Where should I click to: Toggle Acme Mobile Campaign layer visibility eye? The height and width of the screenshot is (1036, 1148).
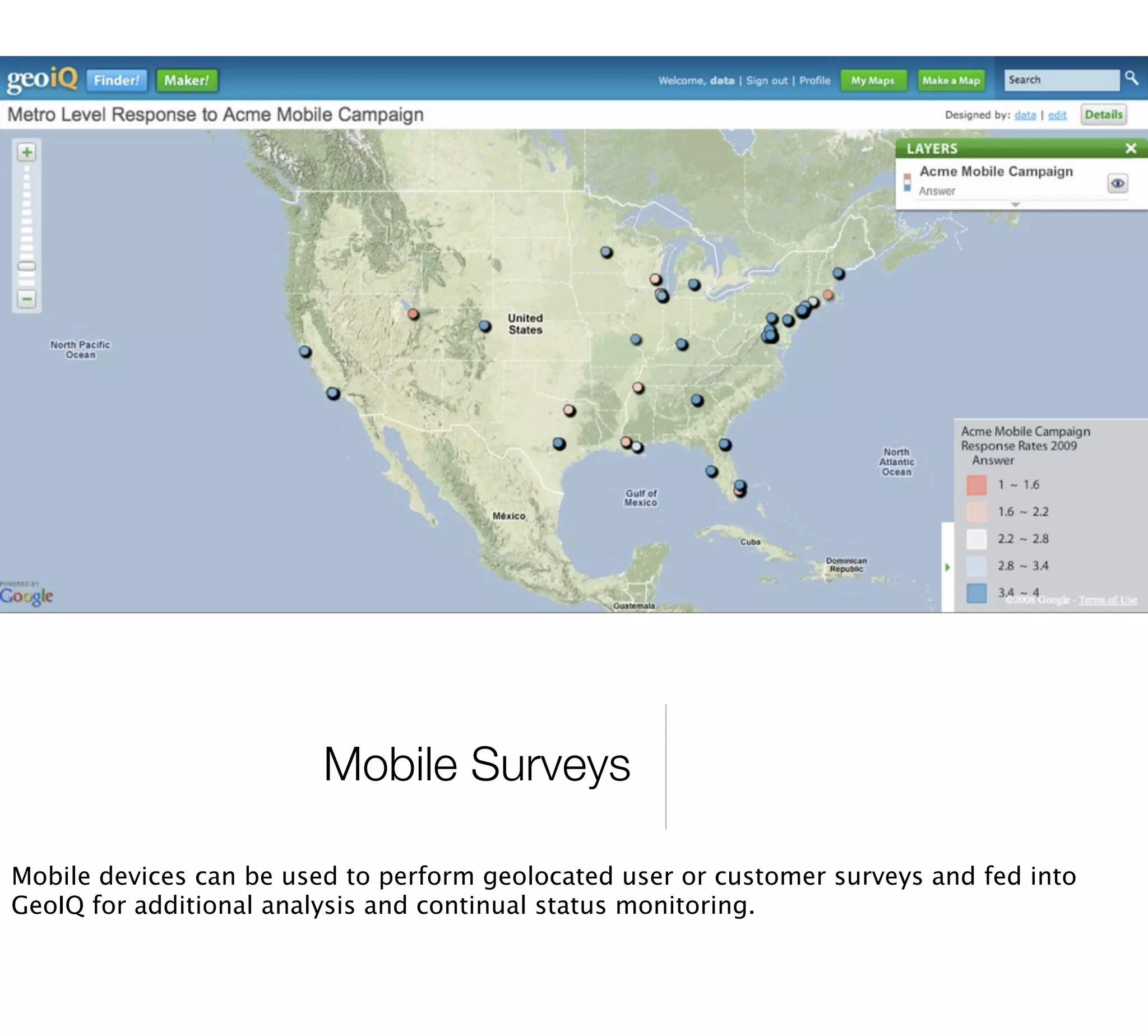(x=1117, y=183)
